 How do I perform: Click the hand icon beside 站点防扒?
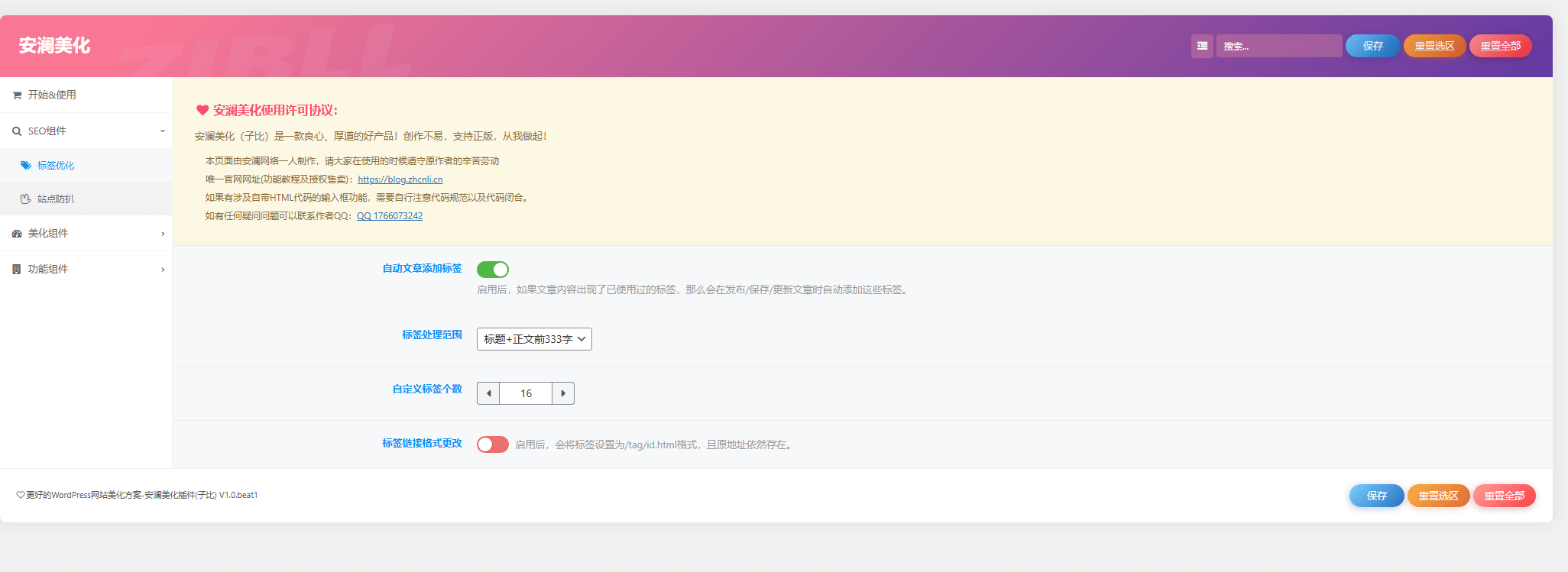click(x=26, y=199)
